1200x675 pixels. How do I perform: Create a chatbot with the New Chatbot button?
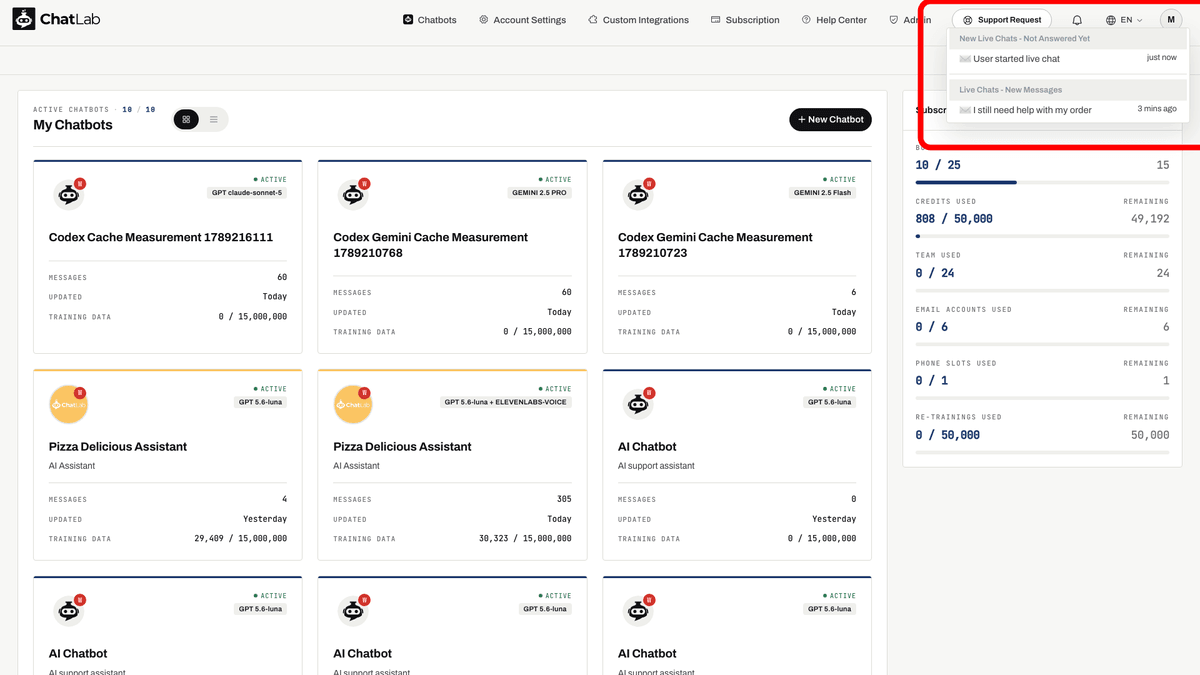[x=831, y=120]
